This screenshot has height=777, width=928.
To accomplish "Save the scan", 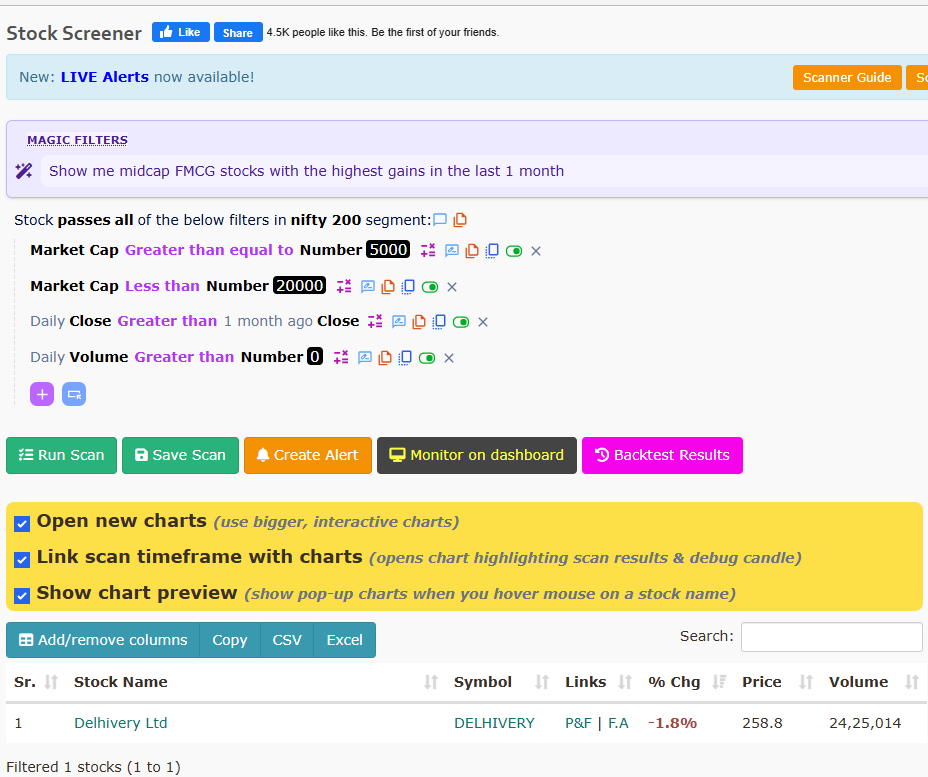I will click(181, 455).
